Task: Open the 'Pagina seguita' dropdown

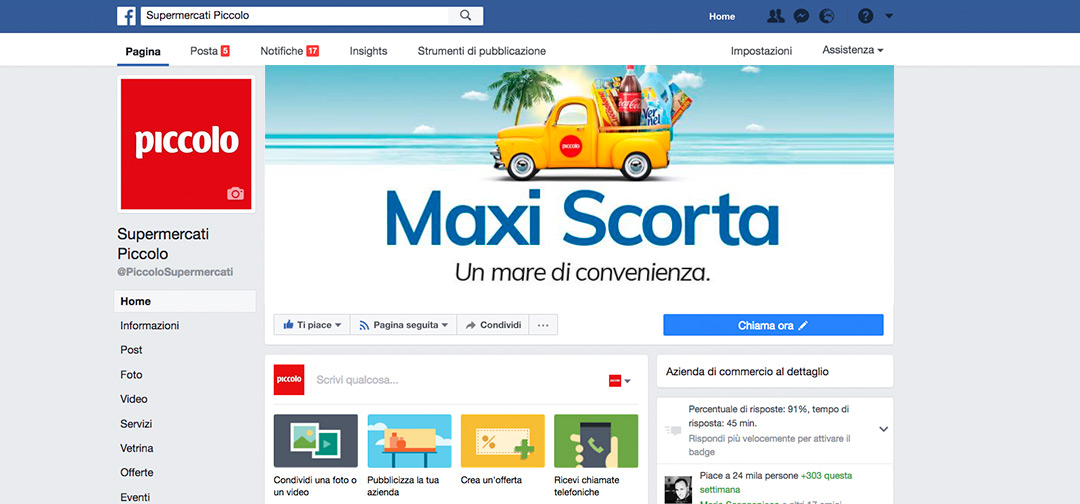Action: pos(404,325)
